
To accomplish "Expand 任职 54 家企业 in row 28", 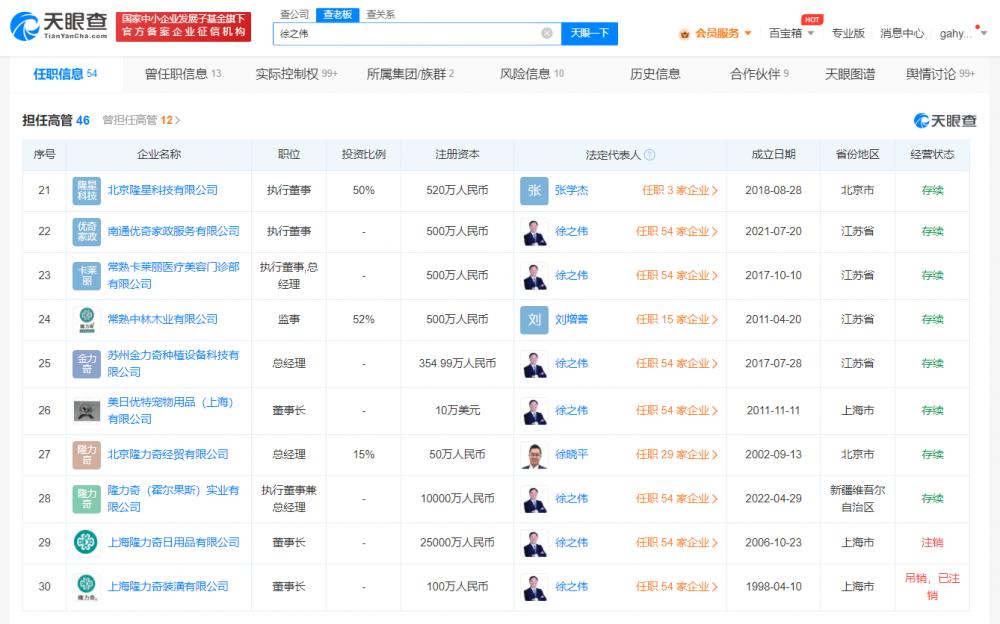I will coord(677,499).
